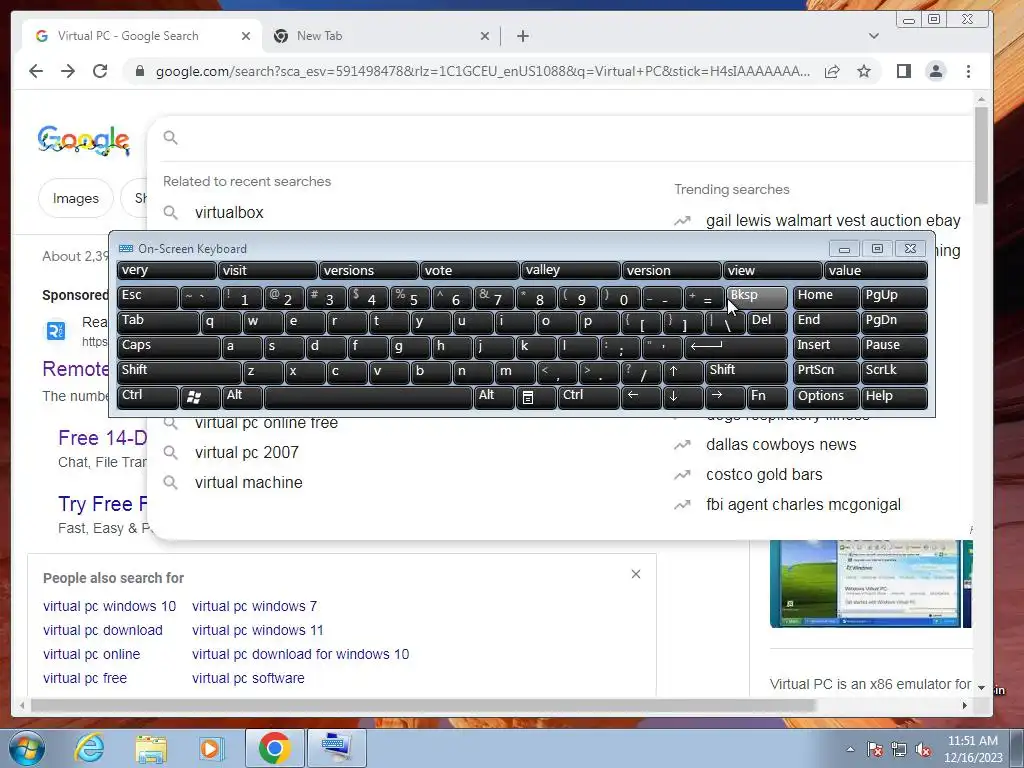
Task: Open a new tab with plus button
Action: tap(522, 36)
